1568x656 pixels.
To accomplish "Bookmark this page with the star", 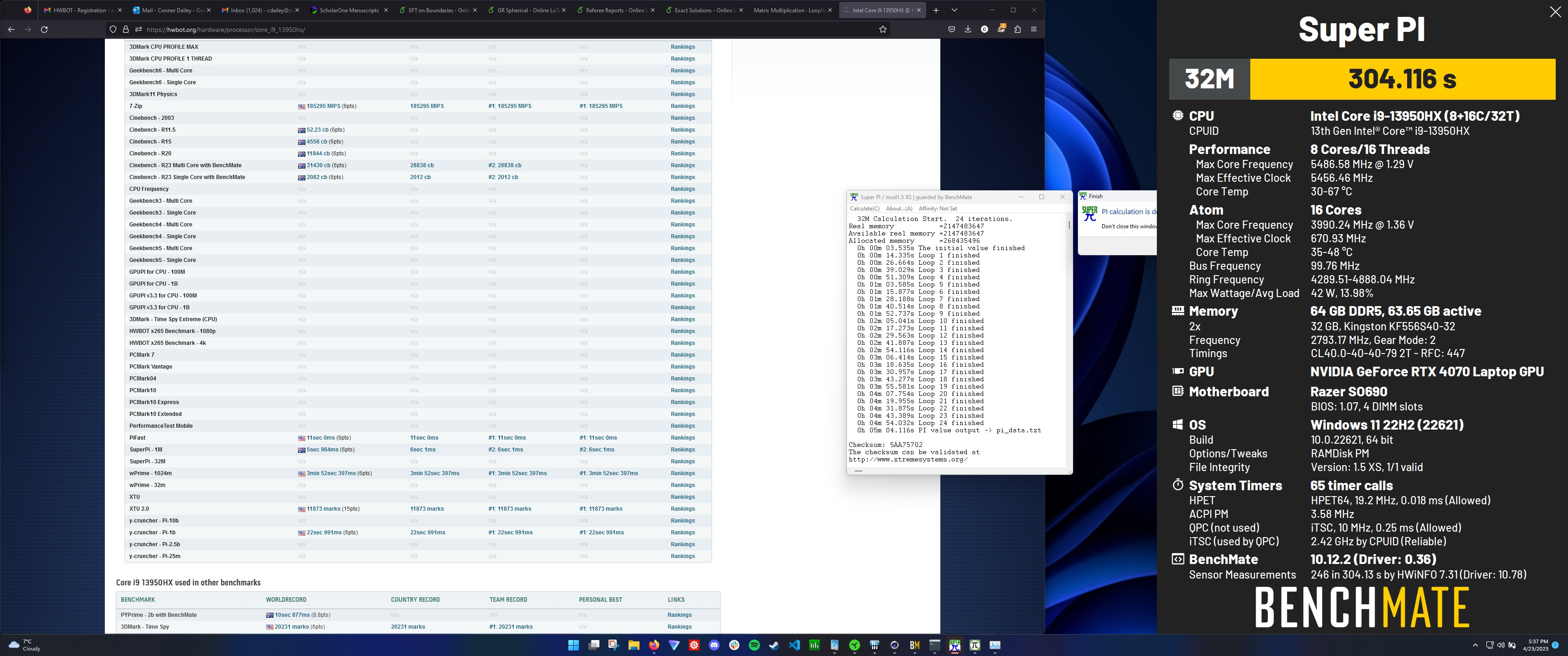I will (882, 29).
